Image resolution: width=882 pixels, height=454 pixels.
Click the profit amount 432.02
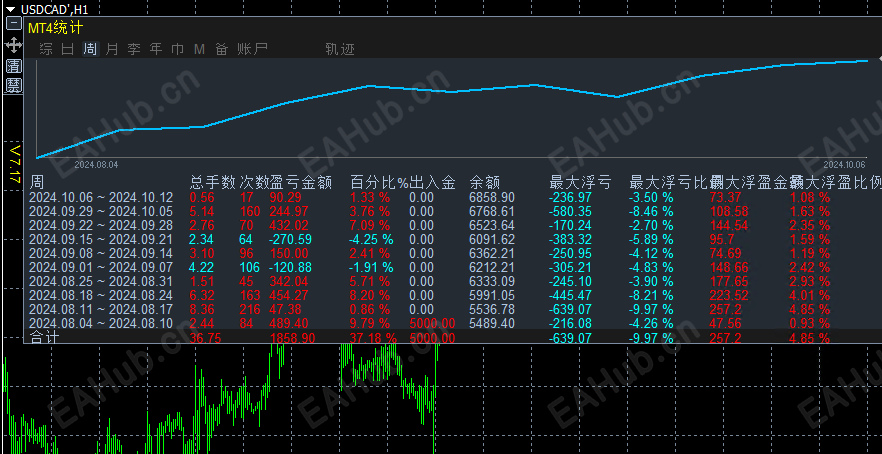(289, 226)
